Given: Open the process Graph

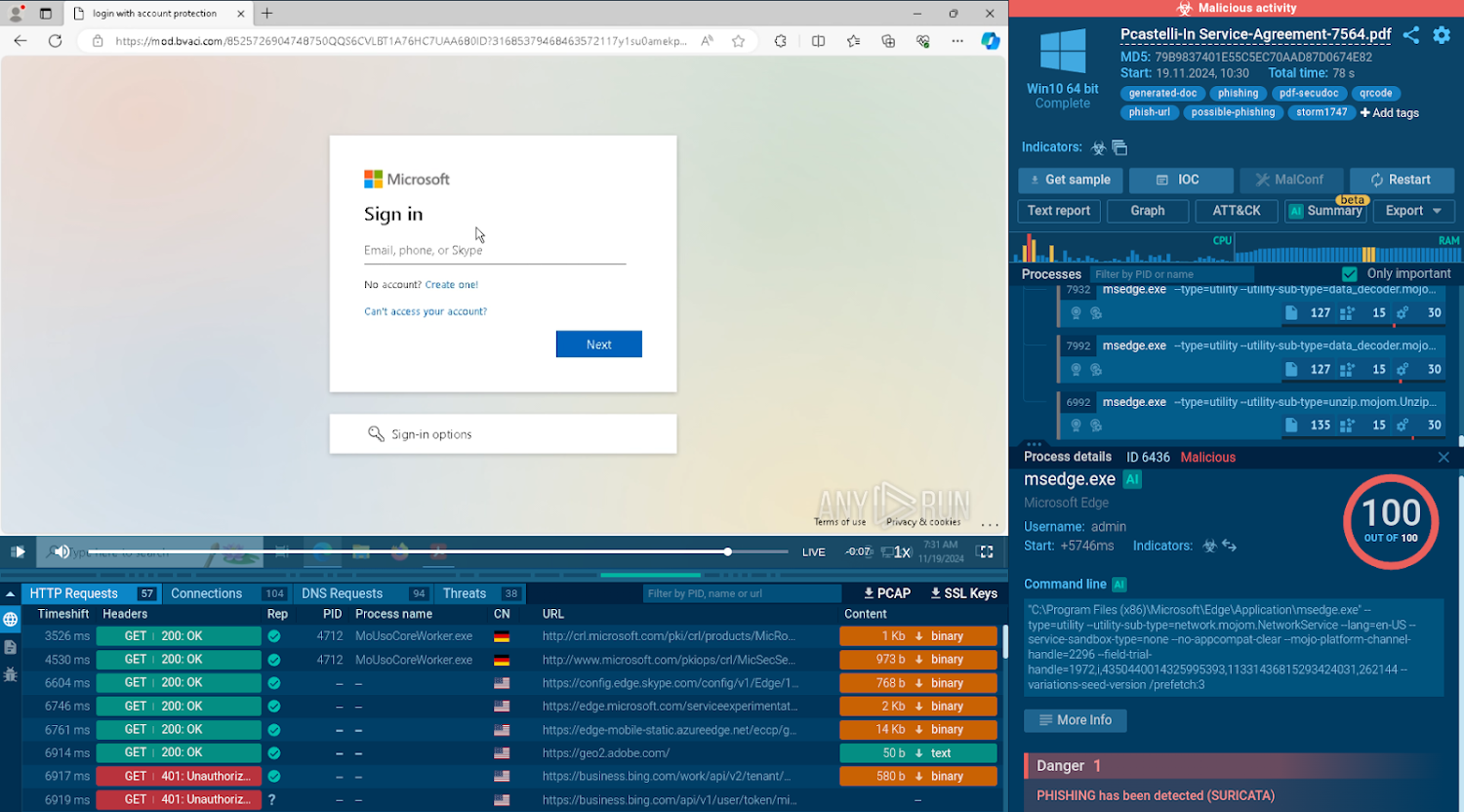Looking at the screenshot, I should coord(1148,211).
